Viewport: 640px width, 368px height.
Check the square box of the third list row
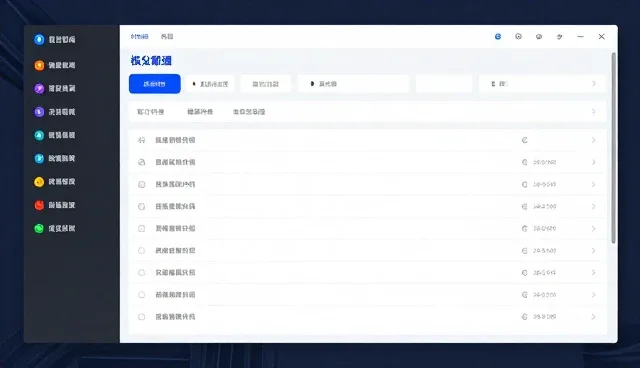point(142,184)
